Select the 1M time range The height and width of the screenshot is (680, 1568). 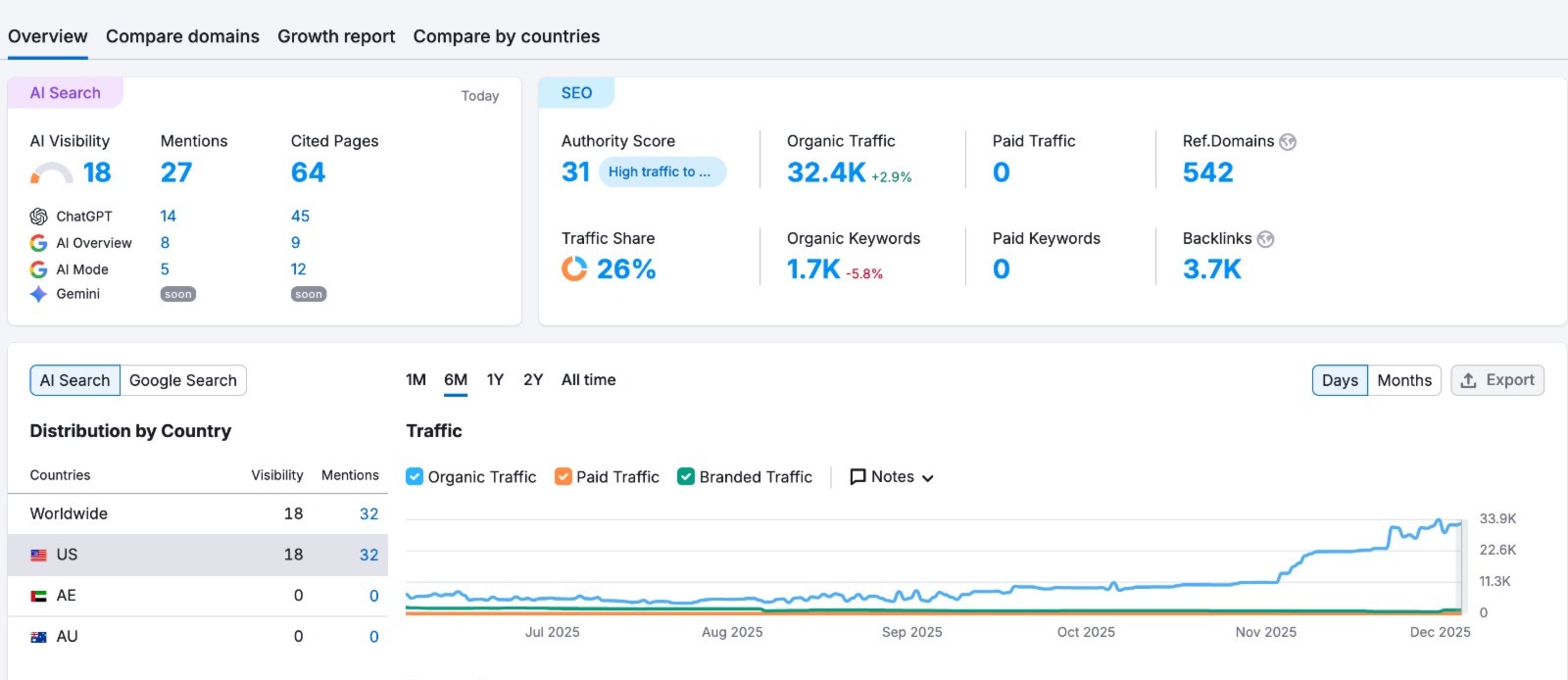pos(416,380)
